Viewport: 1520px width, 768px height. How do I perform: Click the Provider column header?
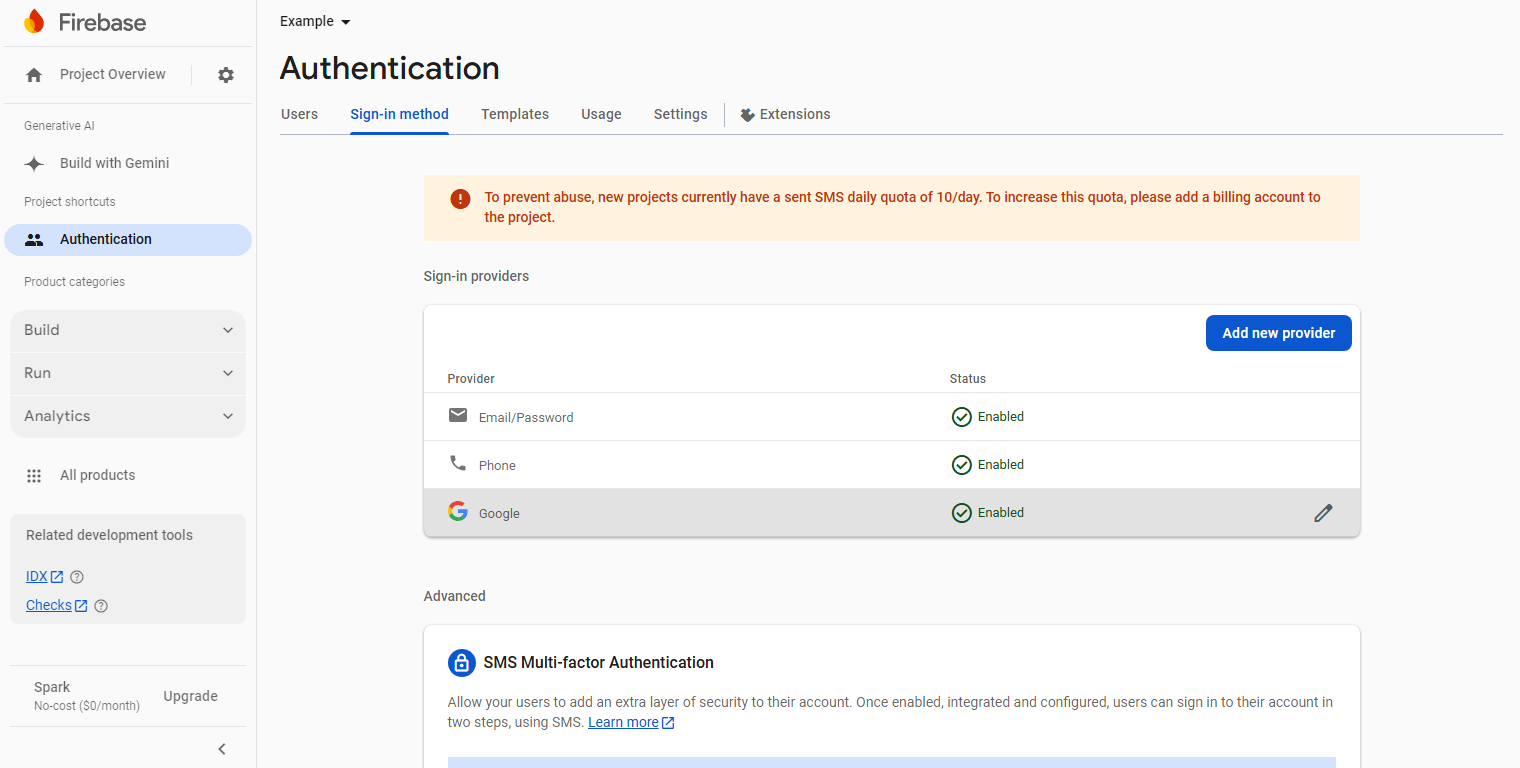click(x=471, y=379)
